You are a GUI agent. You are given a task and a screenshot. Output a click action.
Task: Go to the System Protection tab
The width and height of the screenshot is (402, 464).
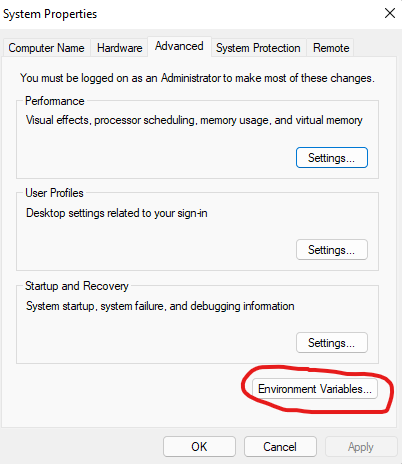(258, 48)
